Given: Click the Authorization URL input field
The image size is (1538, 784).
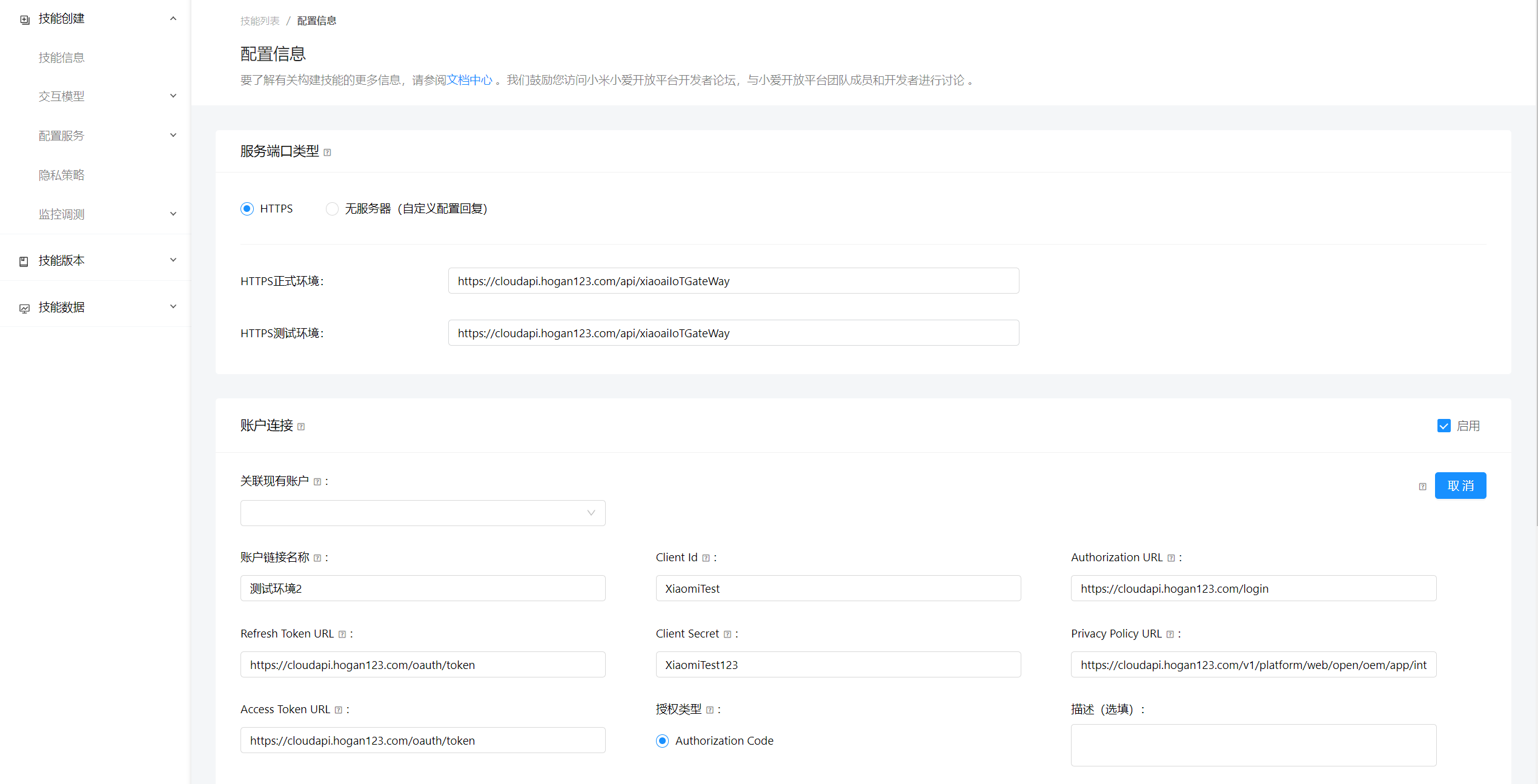Looking at the screenshot, I should point(1254,588).
